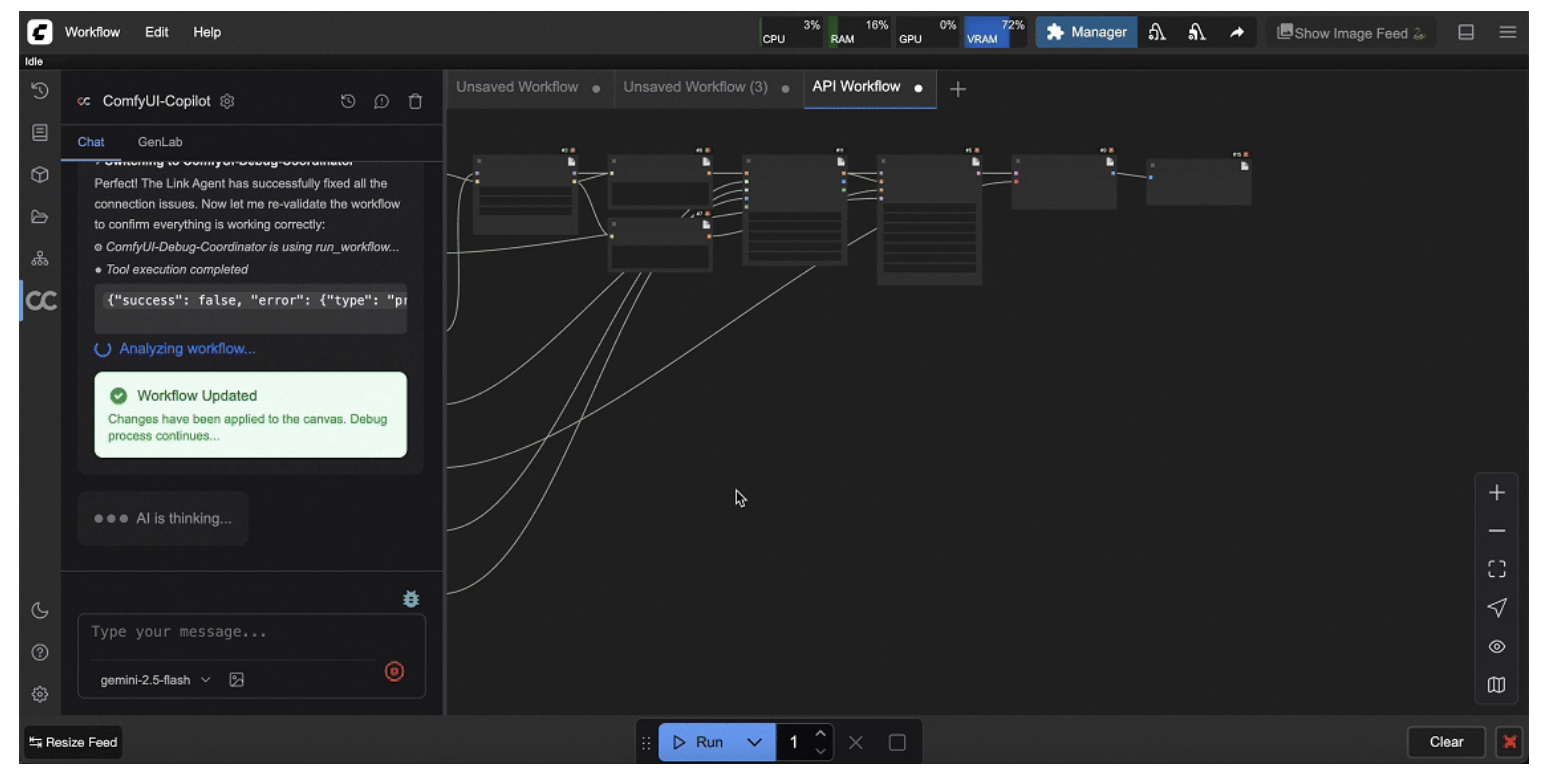Close the API Workflow tab dot
Image resolution: width=1548 pixels, height=774 pixels.
pos(918,88)
